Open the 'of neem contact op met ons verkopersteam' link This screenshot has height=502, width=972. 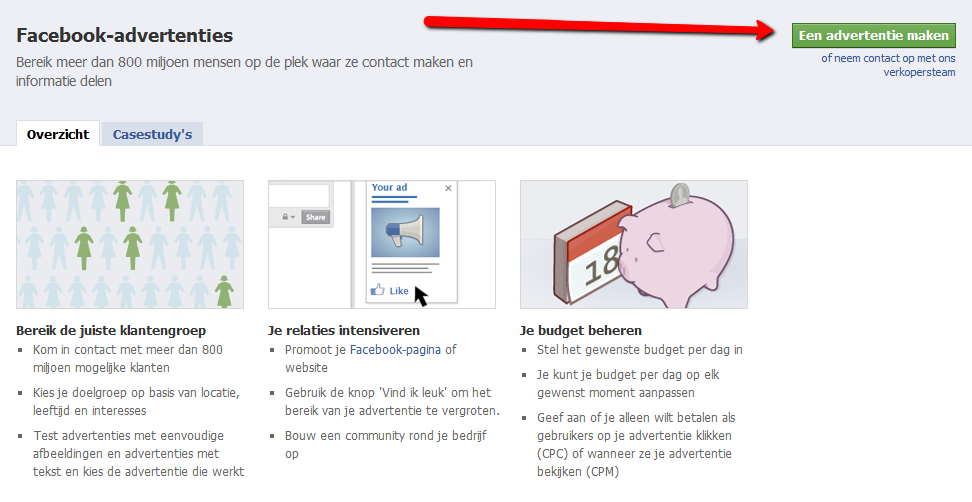pyautogui.click(x=888, y=65)
